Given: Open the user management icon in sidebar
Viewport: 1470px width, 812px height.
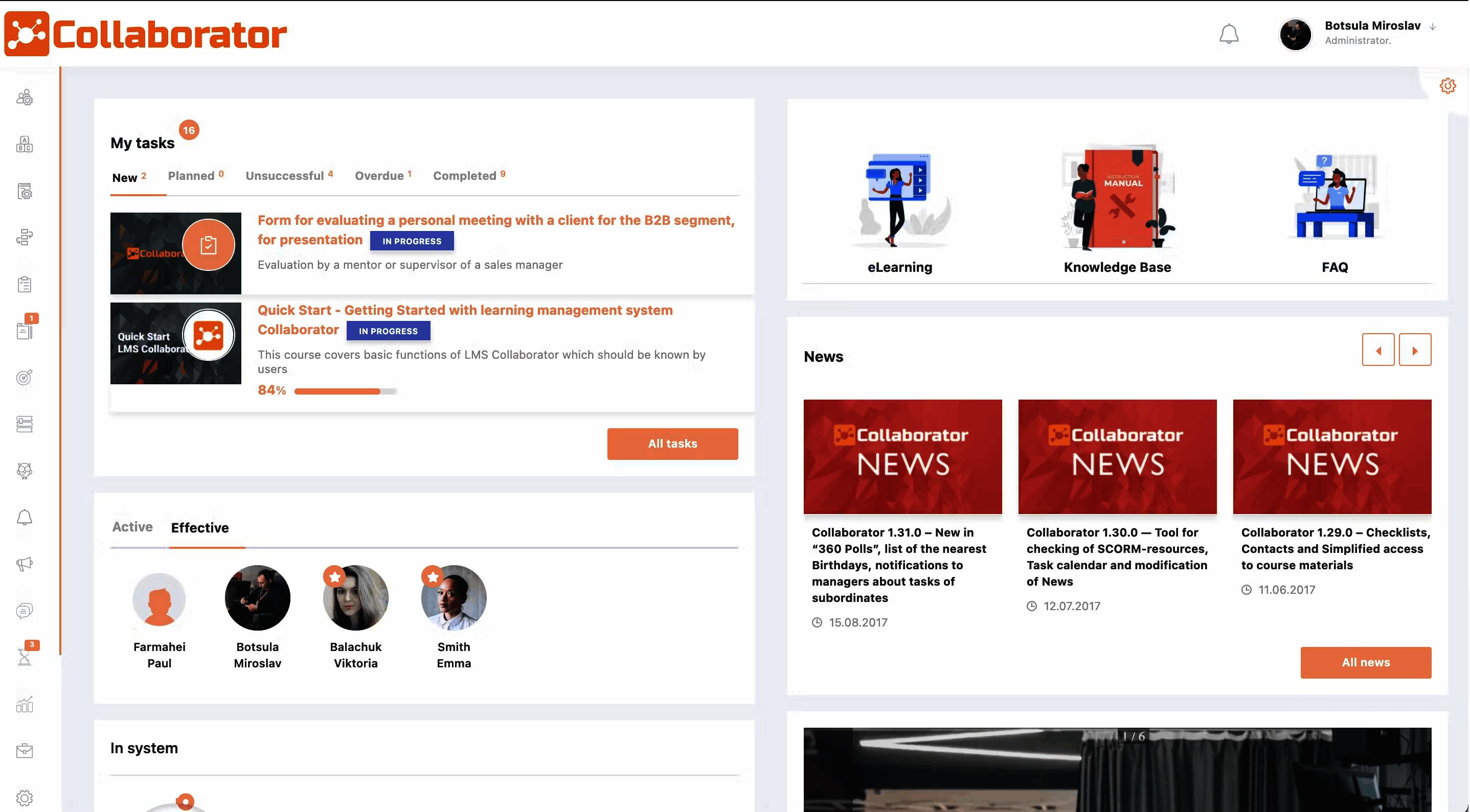Looking at the screenshot, I should click(24, 98).
